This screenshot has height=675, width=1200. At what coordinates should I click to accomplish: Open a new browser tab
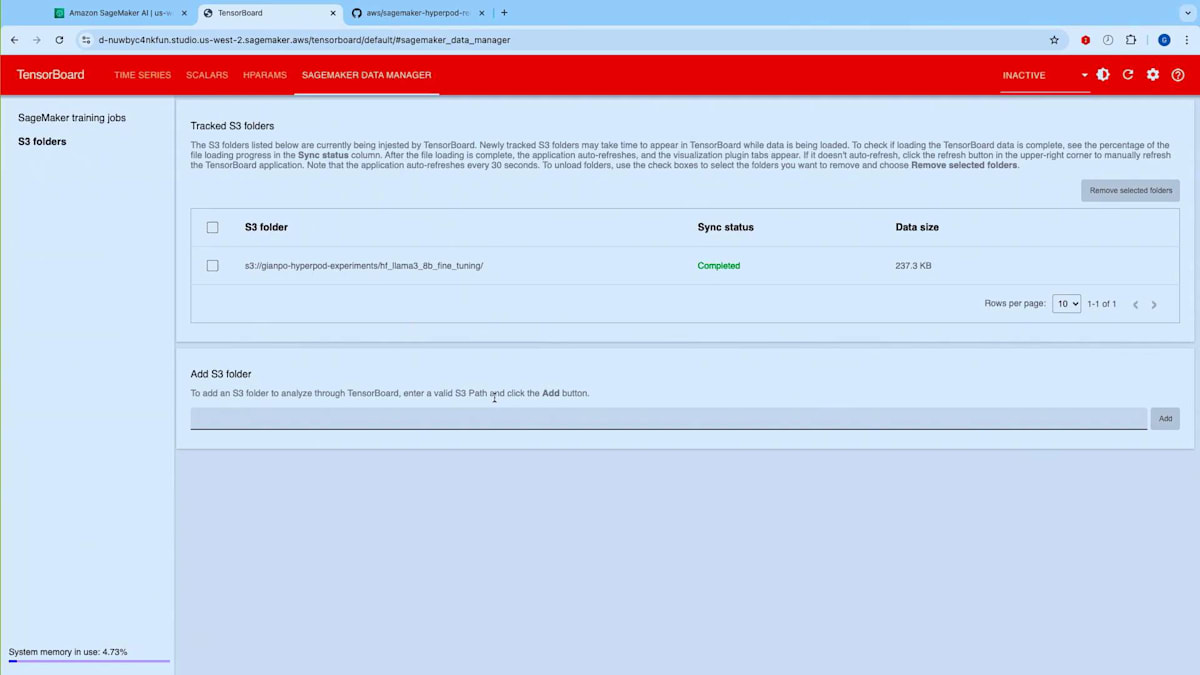point(504,13)
